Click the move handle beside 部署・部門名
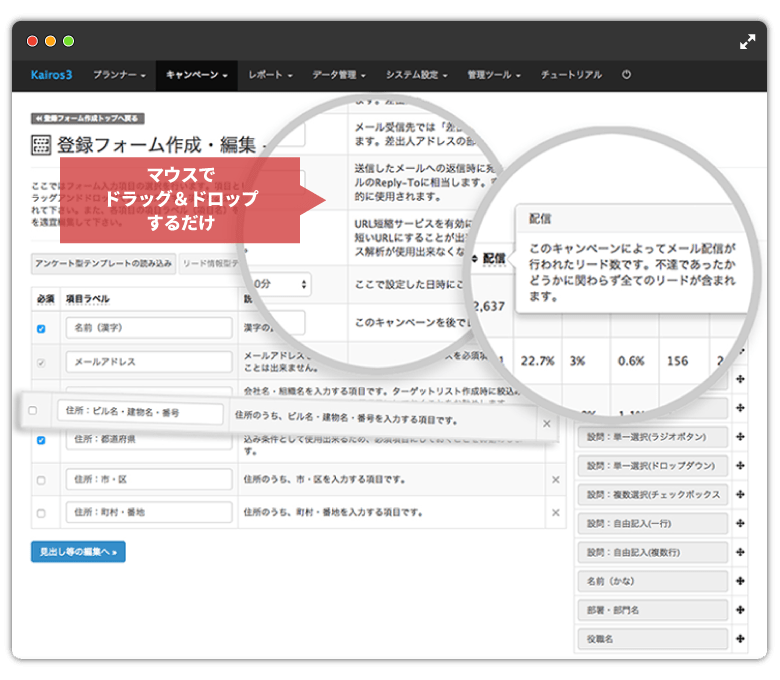This screenshot has height=680, width=780. click(740, 609)
